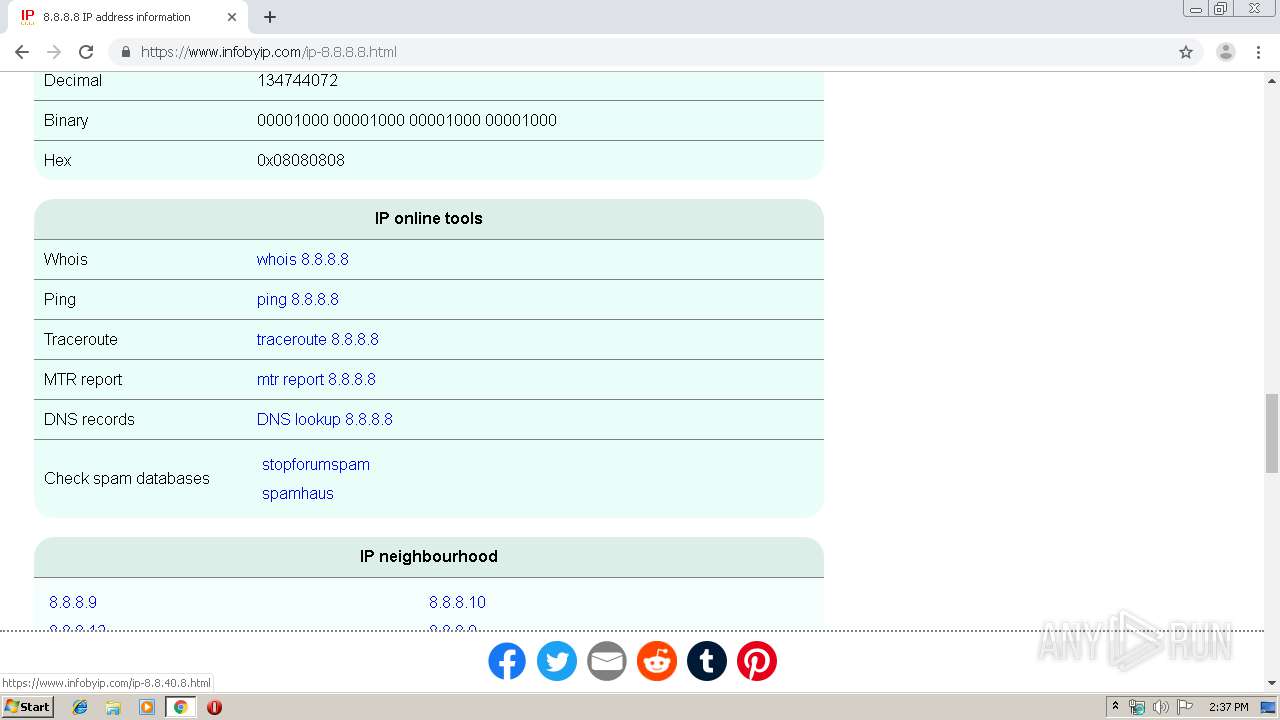Open neighbour IP 8.8.8.9
The width and height of the screenshot is (1280, 720).
coord(73,602)
